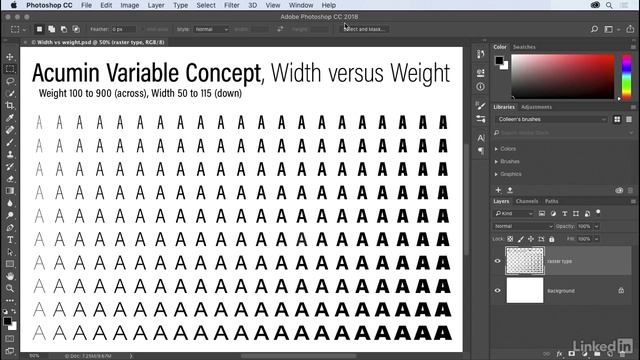Expand the Brushes library group
The height and width of the screenshot is (360, 640).
click(x=496, y=162)
